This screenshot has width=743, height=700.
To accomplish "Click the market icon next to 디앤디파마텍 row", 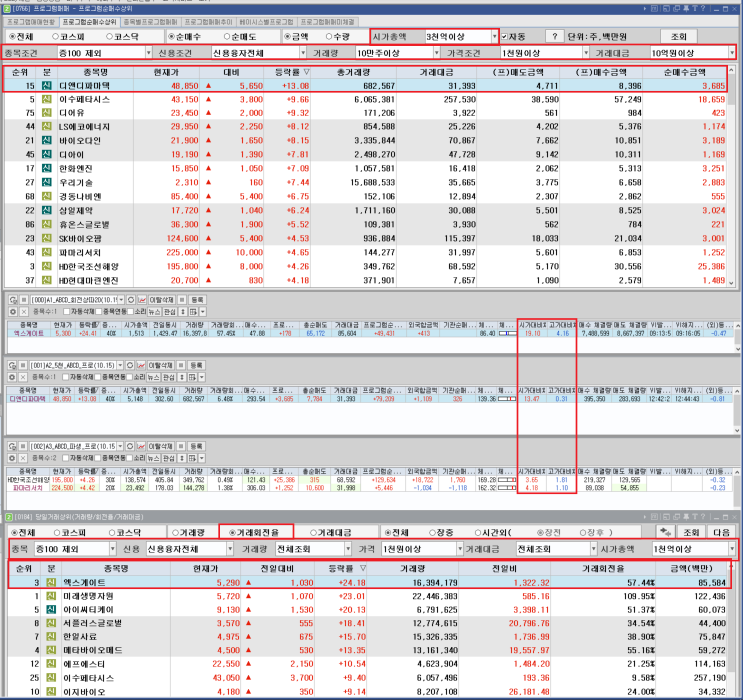I will (46, 86).
